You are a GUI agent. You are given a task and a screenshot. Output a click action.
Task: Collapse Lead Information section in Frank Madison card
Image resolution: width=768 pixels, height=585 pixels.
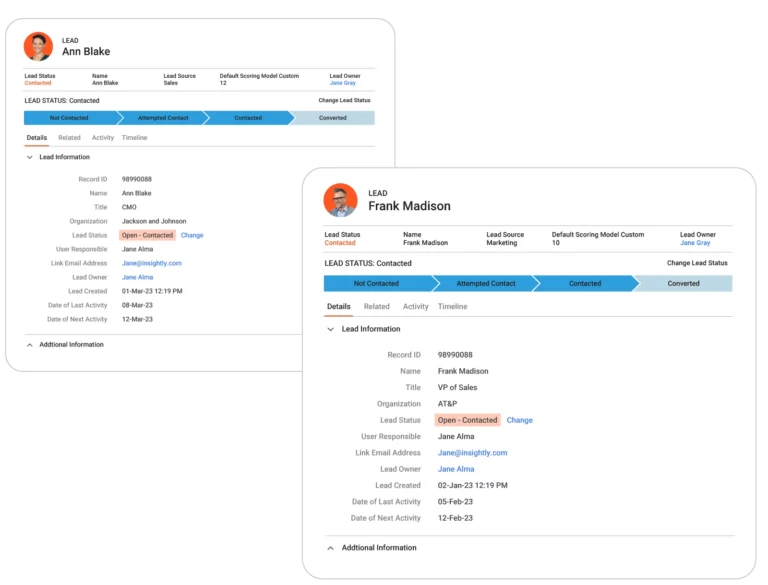pos(331,329)
